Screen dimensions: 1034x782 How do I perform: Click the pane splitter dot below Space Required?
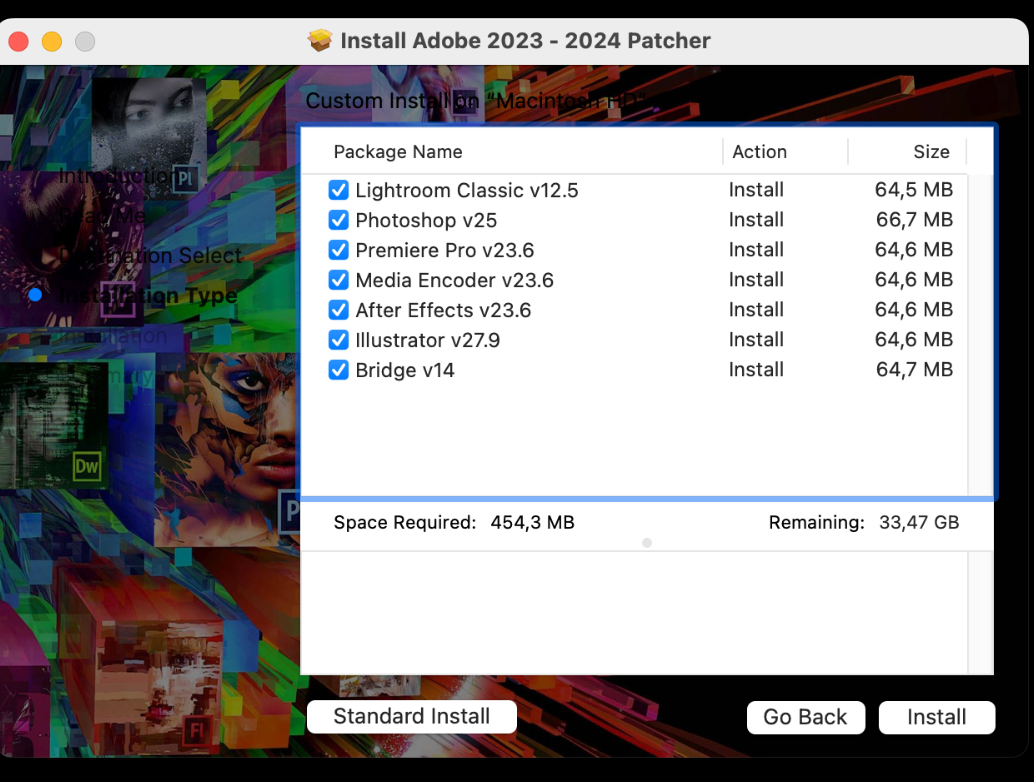click(647, 543)
